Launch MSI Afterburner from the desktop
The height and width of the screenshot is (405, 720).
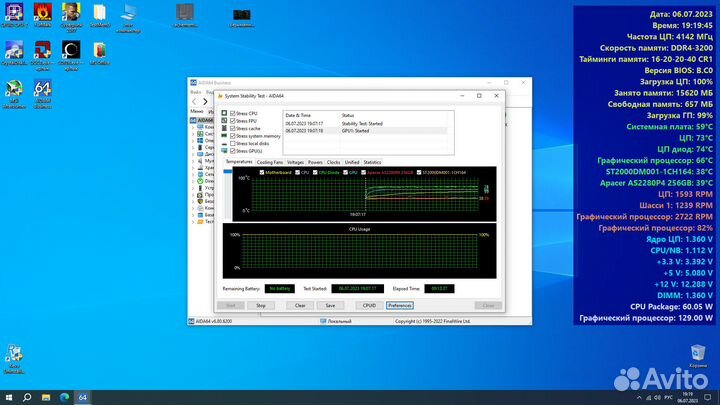14,94
